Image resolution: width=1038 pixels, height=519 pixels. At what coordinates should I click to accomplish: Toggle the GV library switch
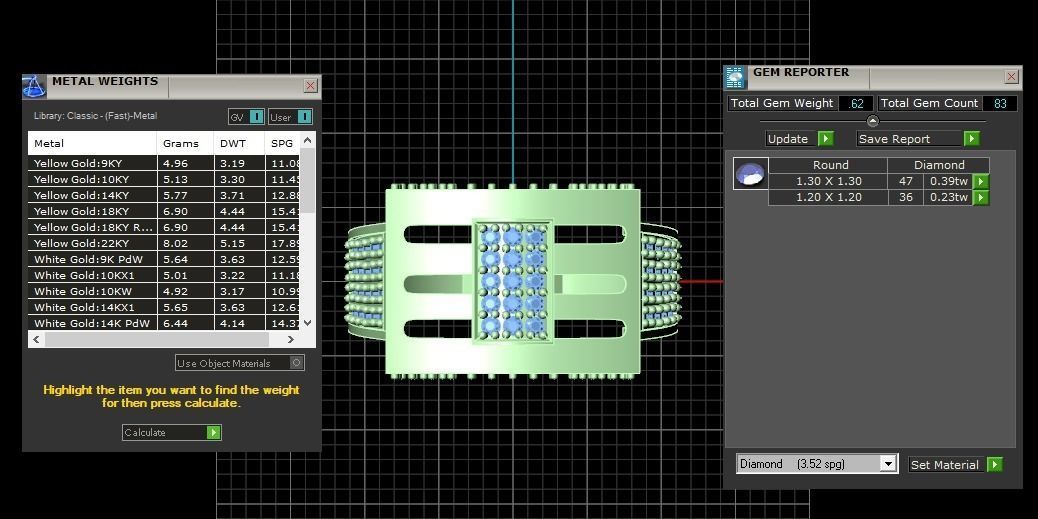coord(257,117)
